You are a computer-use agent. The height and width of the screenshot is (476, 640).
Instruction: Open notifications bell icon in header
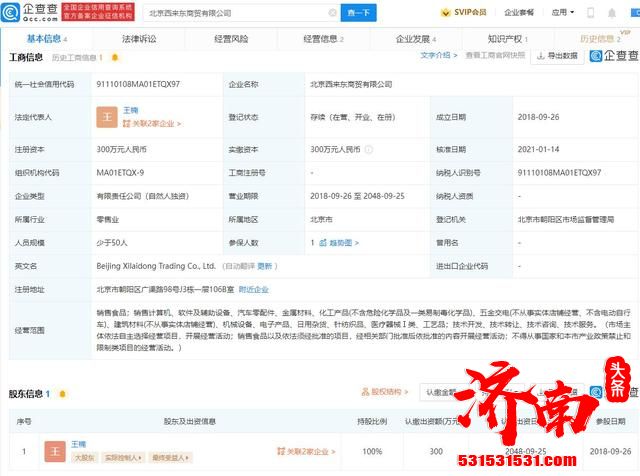click(611, 13)
